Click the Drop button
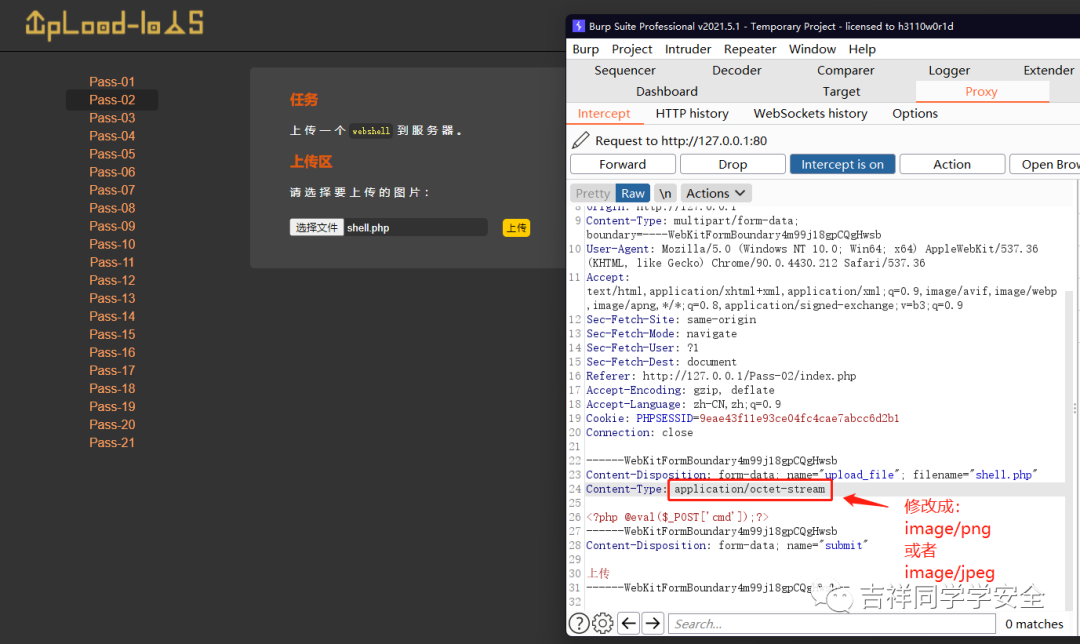Screen dimensions: 1080x644 pos(733,164)
